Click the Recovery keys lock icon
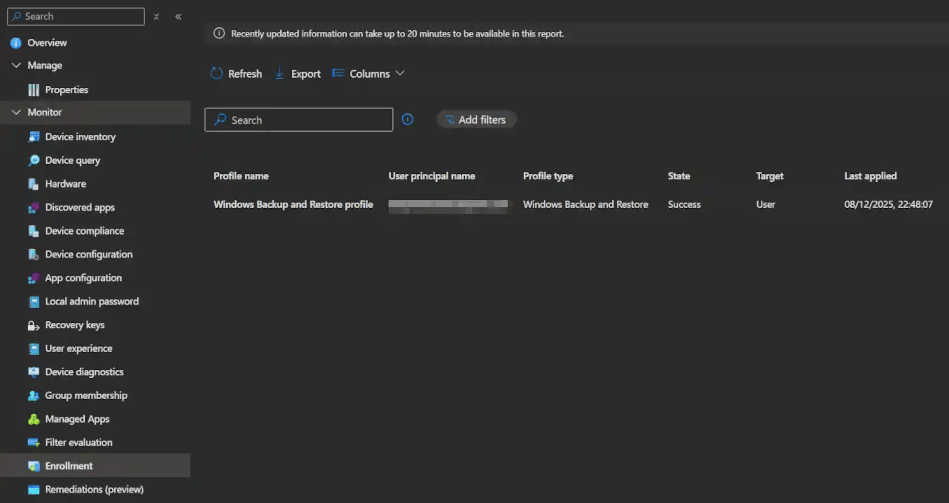 pyautogui.click(x=34, y=325)
